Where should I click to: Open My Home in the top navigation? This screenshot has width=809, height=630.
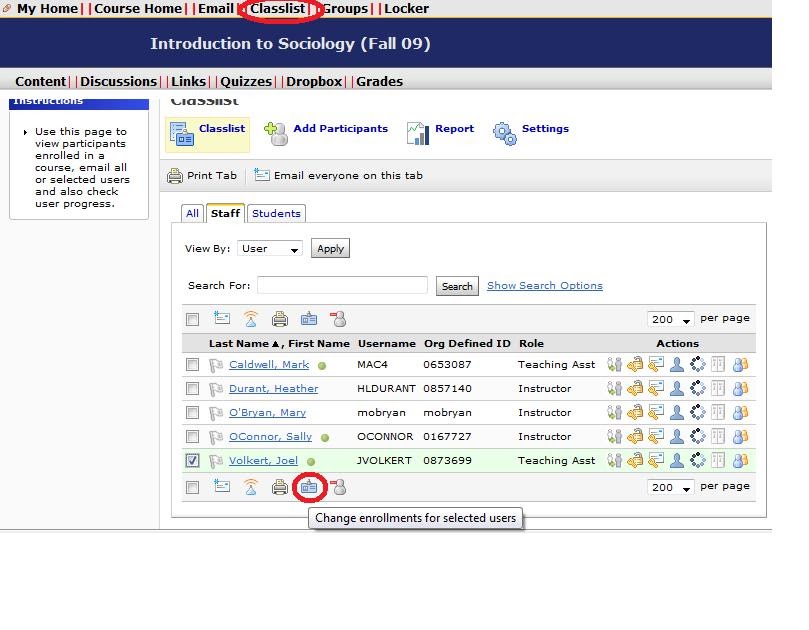coord(47,9)
